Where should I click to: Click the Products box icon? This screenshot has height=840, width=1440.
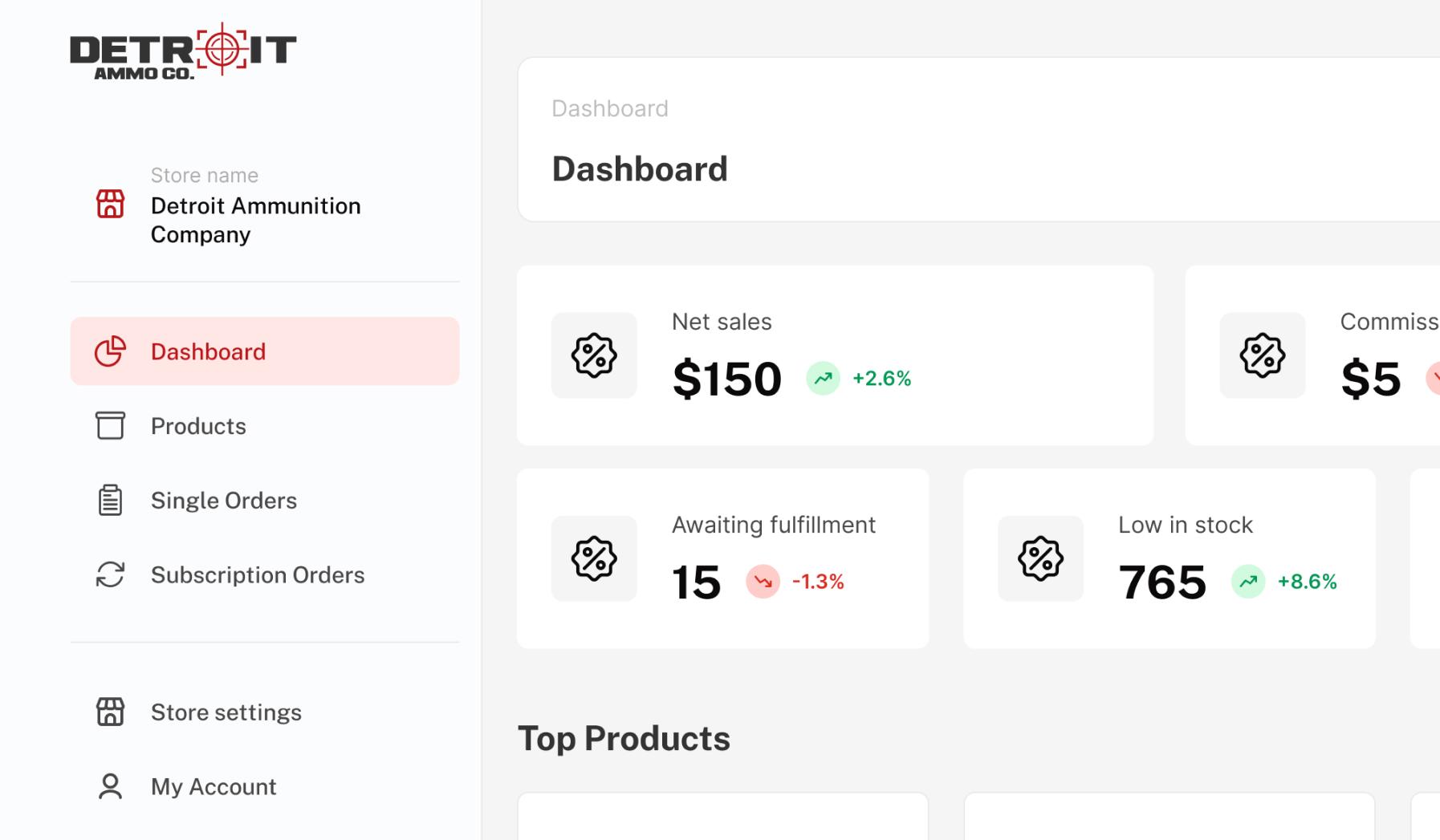coord(111,425)
